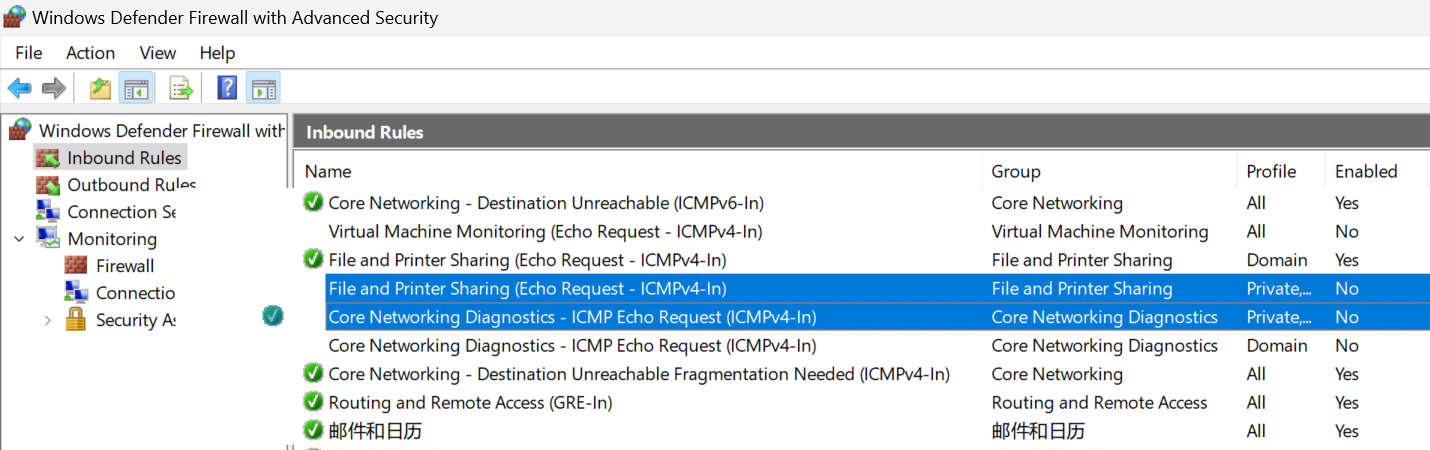The width and height of the screenshot is (1430, 450).
Task: Select the Routing and Remote Access (GRE-In) rule
Action: point(861,403)
